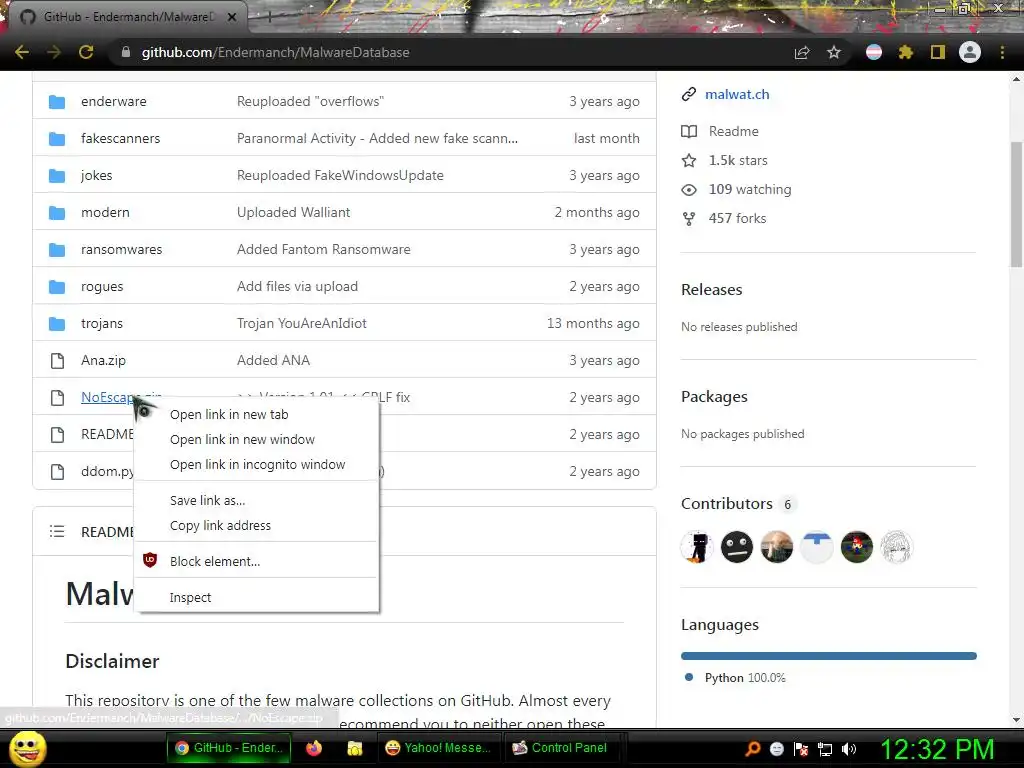
Task: Select Save link as...
Action: click(256, 500)
